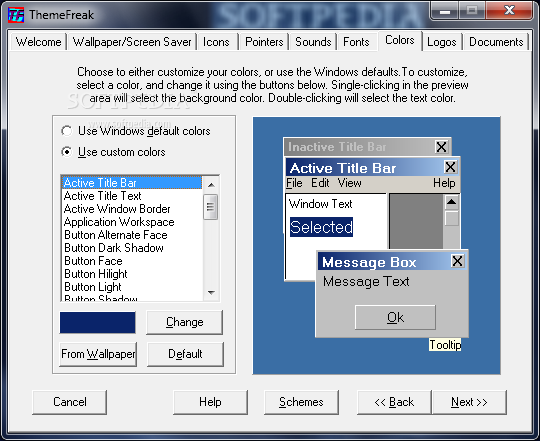Select Active Window Border in the list

(x=132, y=209)
